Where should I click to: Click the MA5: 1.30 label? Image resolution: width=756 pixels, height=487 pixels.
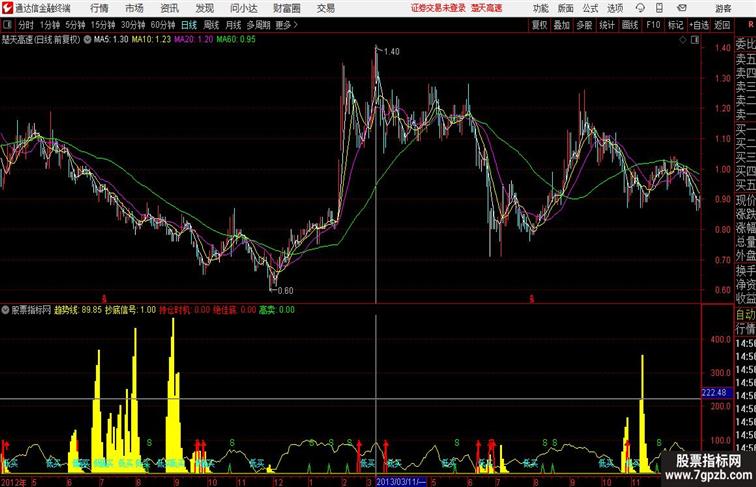pyautogui.click(x=111, y=40)
